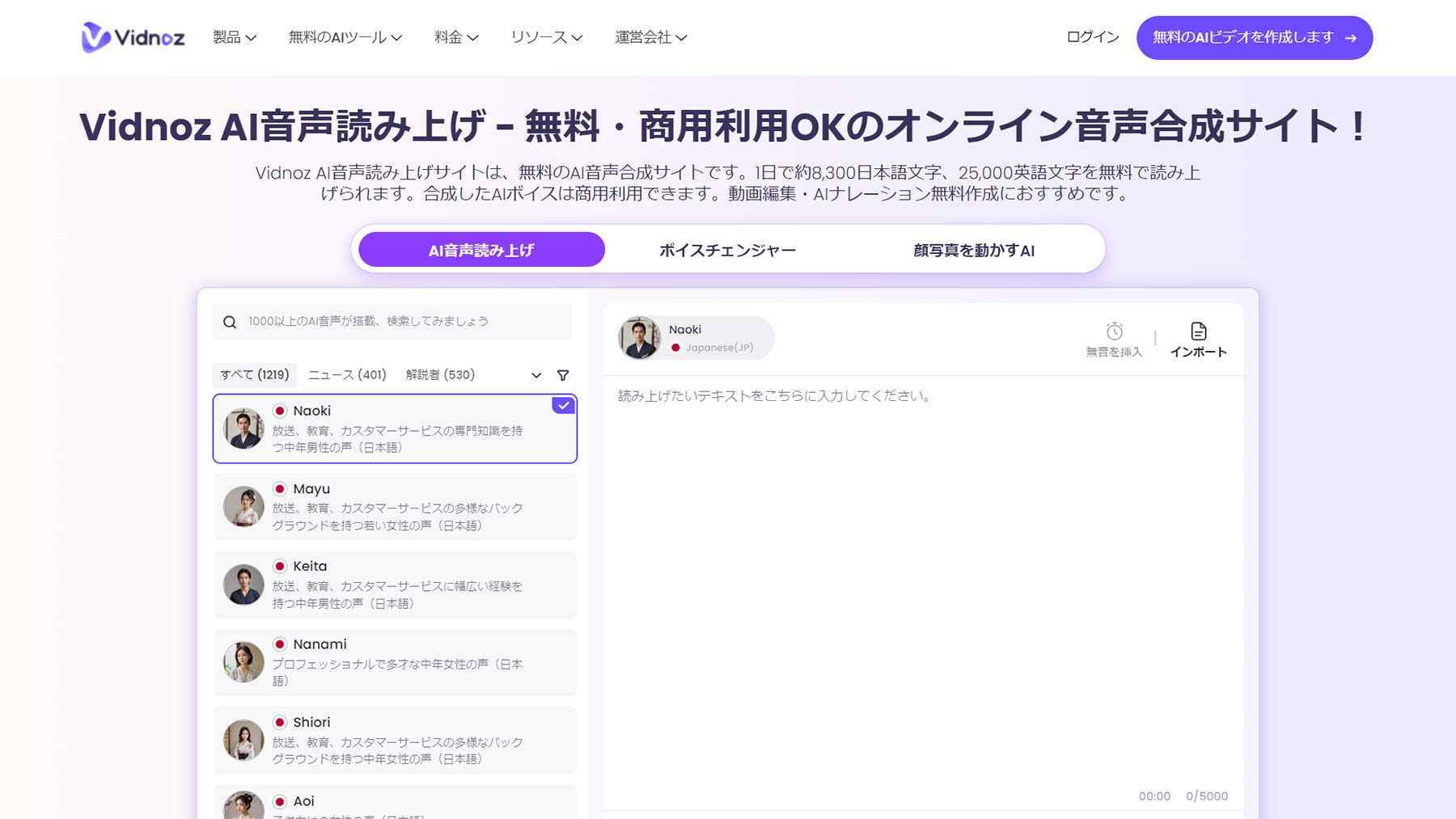The width and height of the screenshot is (1456, 819).
Task: Expand the 無料のAIツール menu
Action: 345,37
